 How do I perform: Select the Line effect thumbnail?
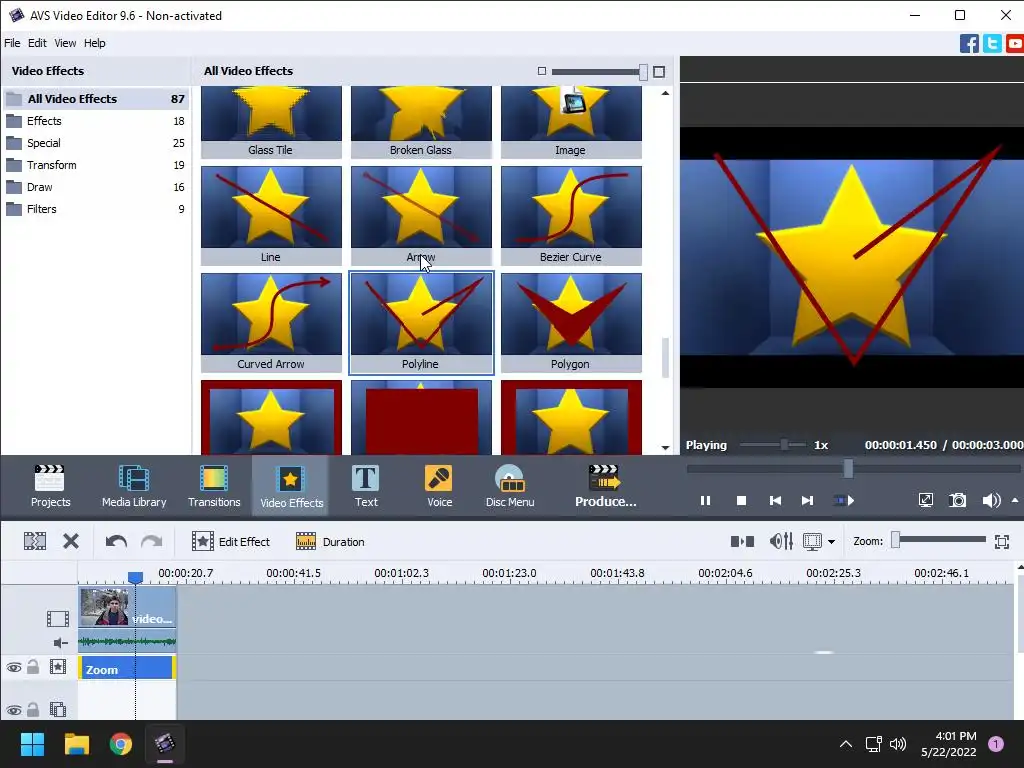point(271,216)
